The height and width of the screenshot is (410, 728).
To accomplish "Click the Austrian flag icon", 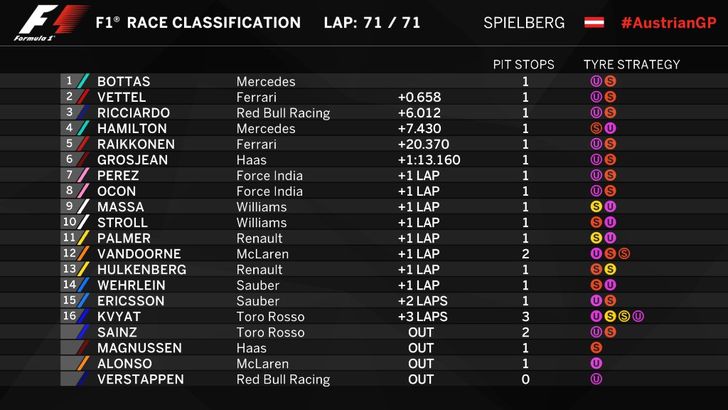I will [594, 22].
